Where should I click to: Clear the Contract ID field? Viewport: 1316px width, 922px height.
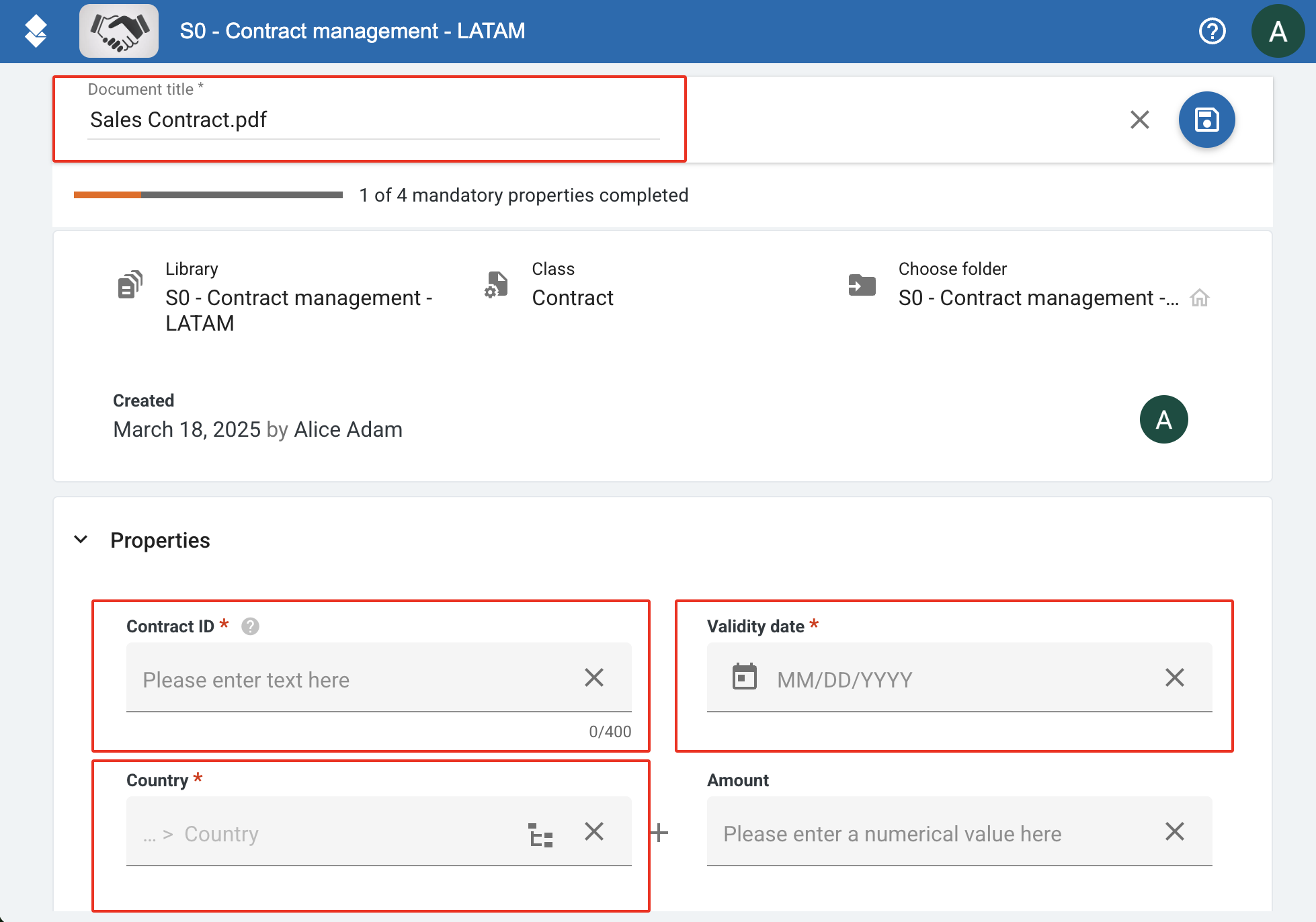[x=594, y=677]
